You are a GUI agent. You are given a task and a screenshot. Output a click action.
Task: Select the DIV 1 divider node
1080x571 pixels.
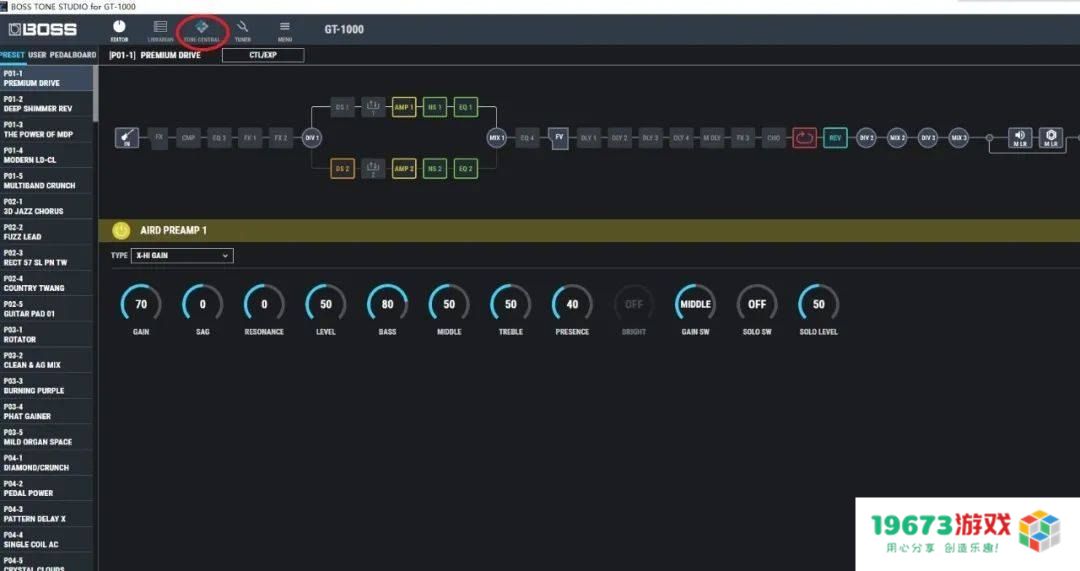312,138
